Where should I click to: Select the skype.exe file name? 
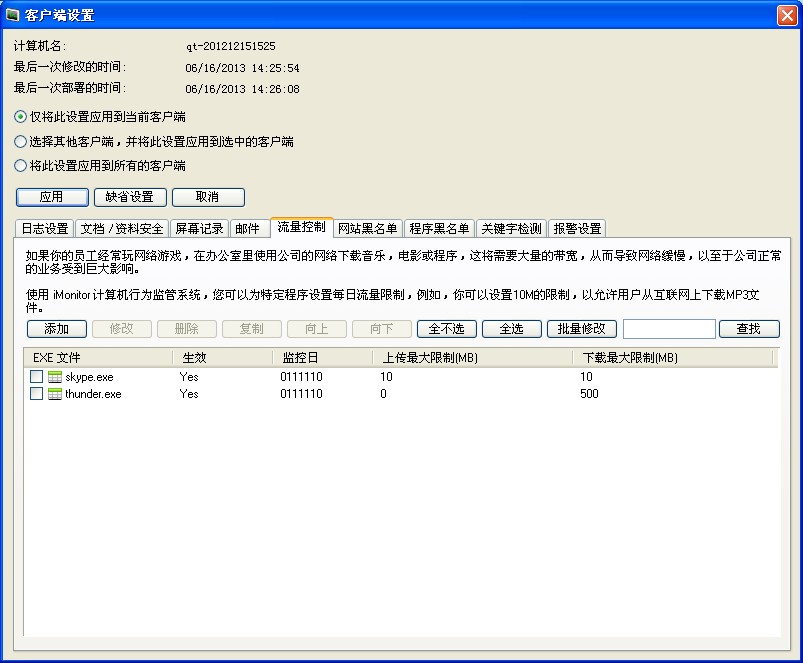tap(89, 377)
